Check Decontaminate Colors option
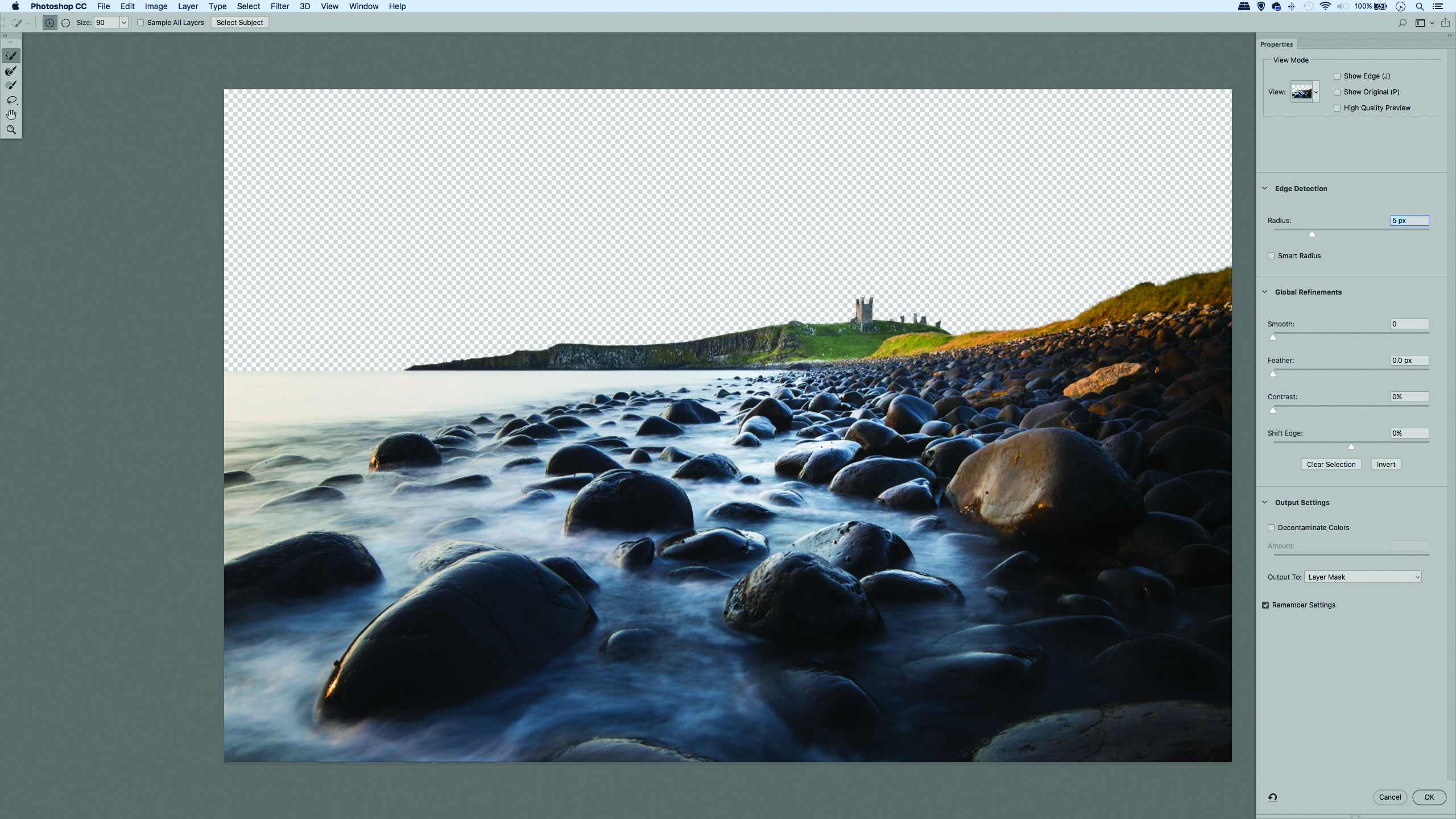The width and height of the screenshot is (1456, 819). coord(1271,528)
